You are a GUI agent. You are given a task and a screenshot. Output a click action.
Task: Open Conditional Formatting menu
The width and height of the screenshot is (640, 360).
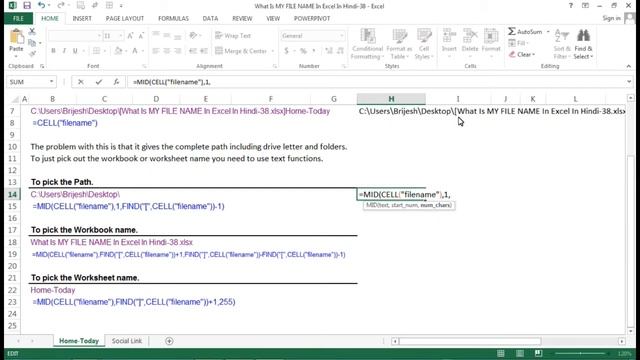tap(367, 44)
